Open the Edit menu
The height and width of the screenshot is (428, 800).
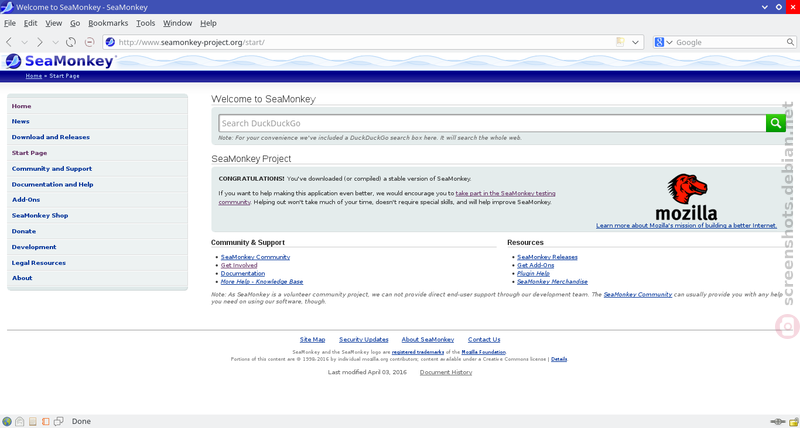coord(30,23)
